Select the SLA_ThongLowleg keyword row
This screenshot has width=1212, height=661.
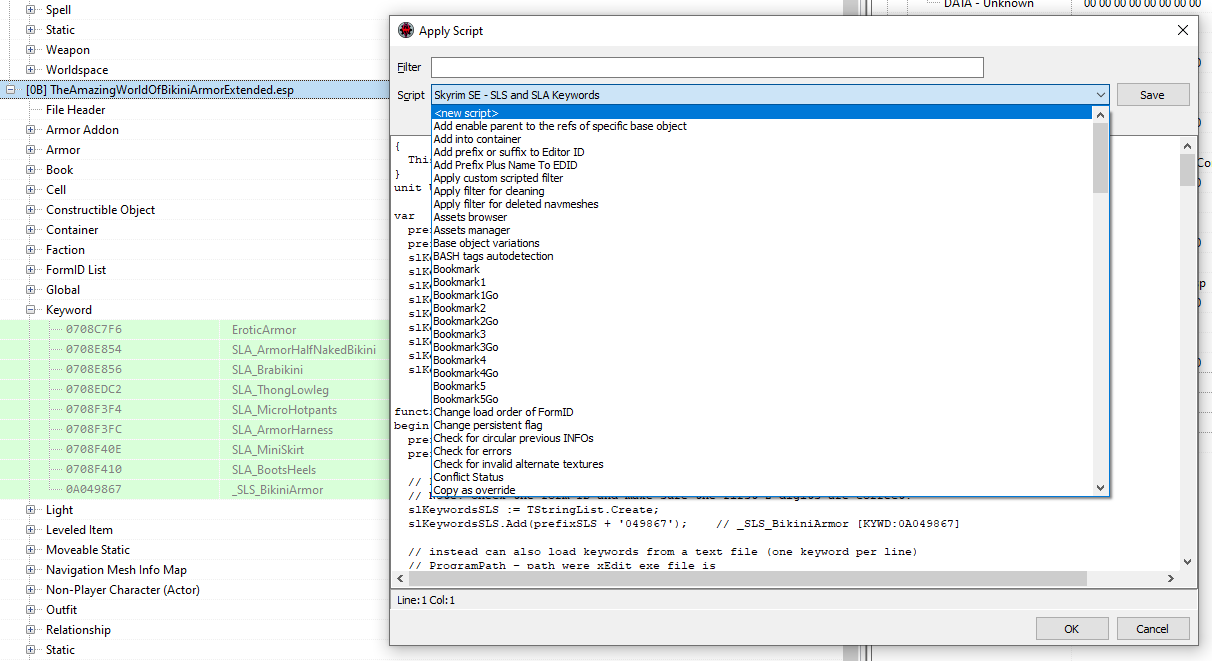pos(195,390)
